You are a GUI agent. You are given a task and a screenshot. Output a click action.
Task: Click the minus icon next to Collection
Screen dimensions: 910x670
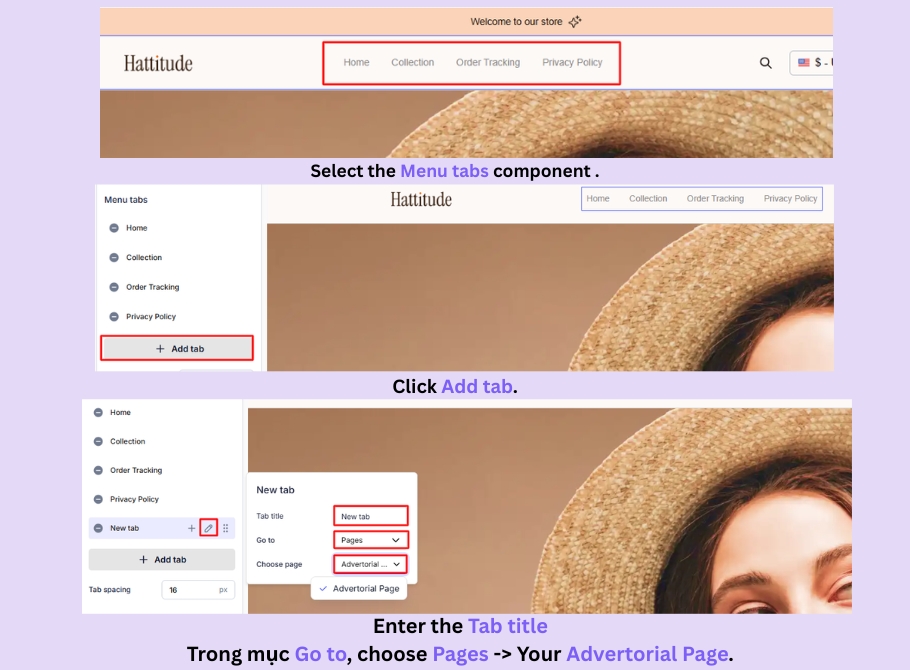point(98,441)
